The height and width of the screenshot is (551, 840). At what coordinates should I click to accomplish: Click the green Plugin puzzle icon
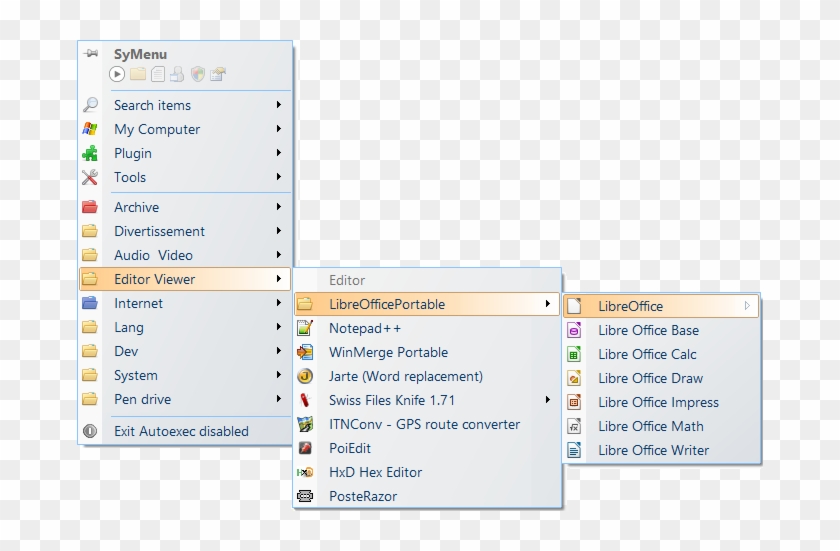[90, 153]
